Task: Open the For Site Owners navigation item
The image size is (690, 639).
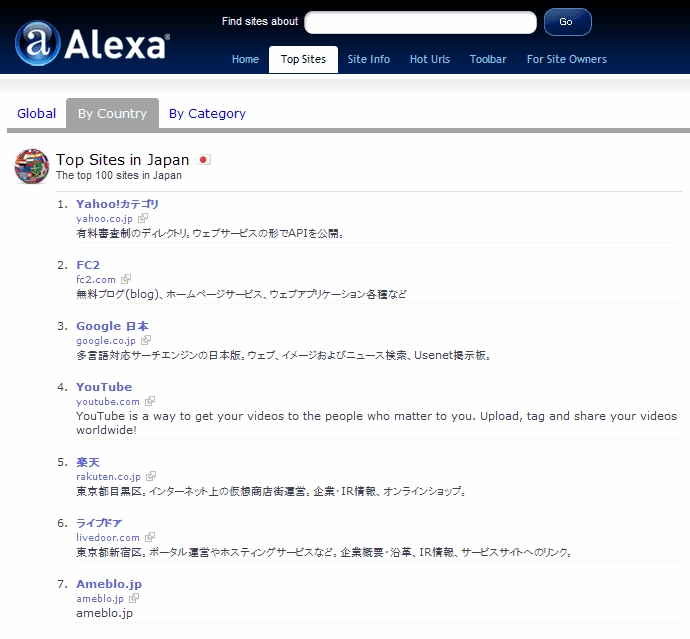Action: (567, 59)
